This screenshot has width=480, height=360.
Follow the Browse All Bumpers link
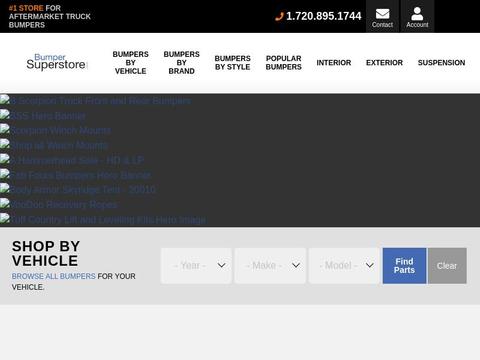pyautogui.click(x=54, y=276)
